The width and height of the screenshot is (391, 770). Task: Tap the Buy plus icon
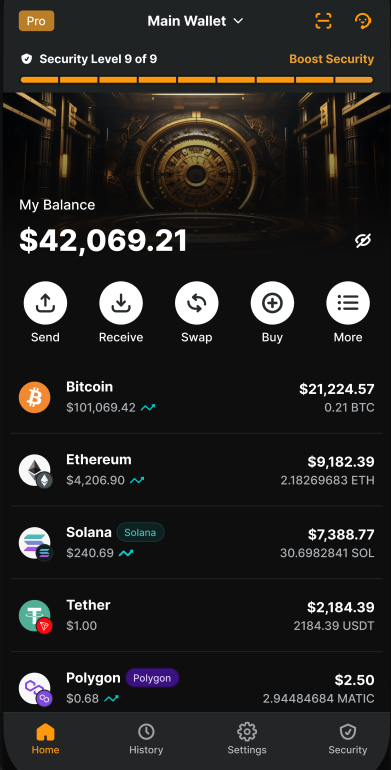pos(272,303)
